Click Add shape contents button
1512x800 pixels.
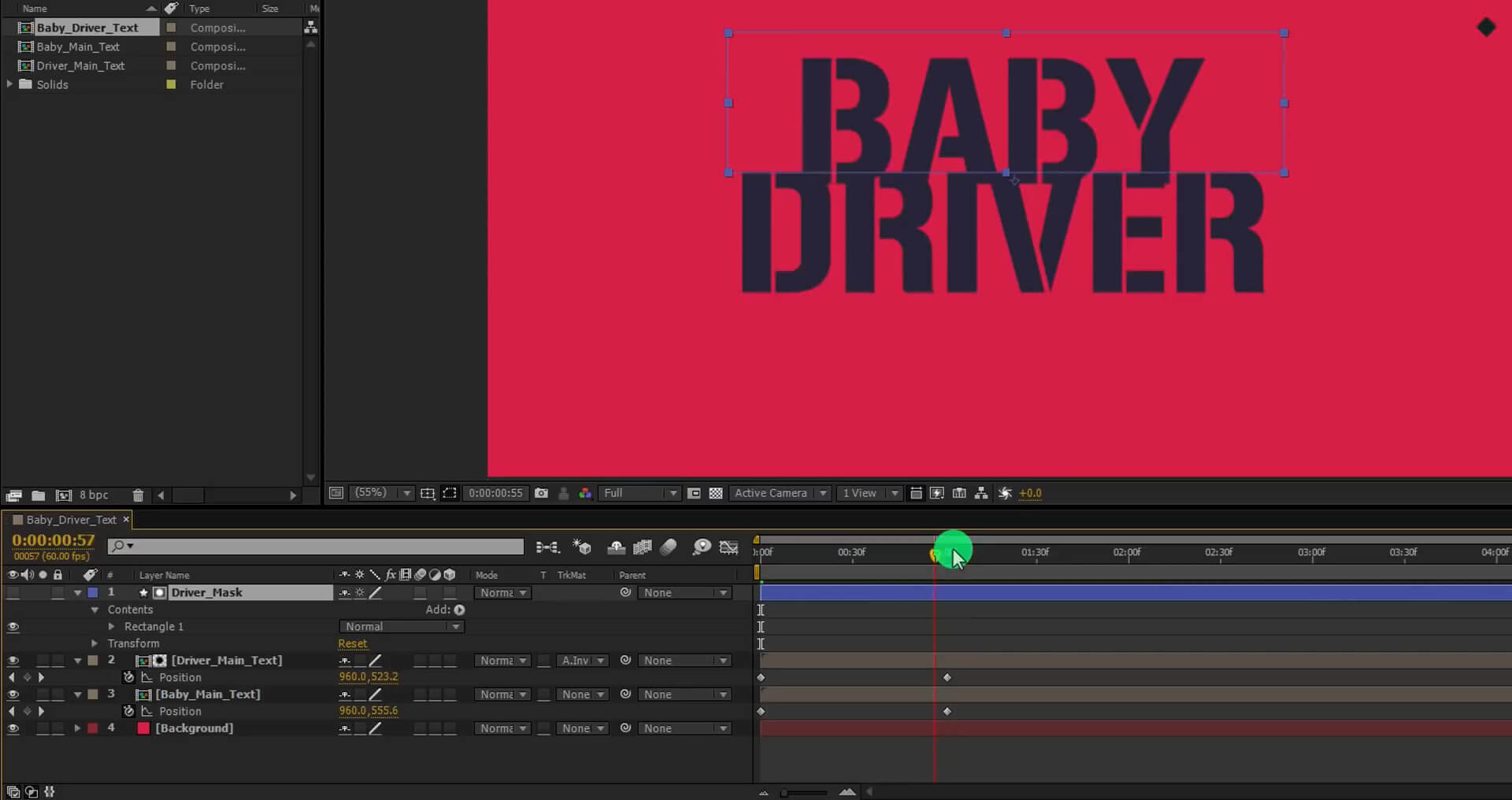click(460, 609)
